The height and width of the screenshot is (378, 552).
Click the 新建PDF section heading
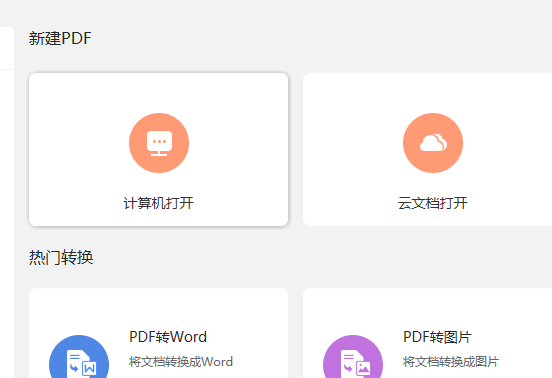pyautogui.click(x=60, y=38)
